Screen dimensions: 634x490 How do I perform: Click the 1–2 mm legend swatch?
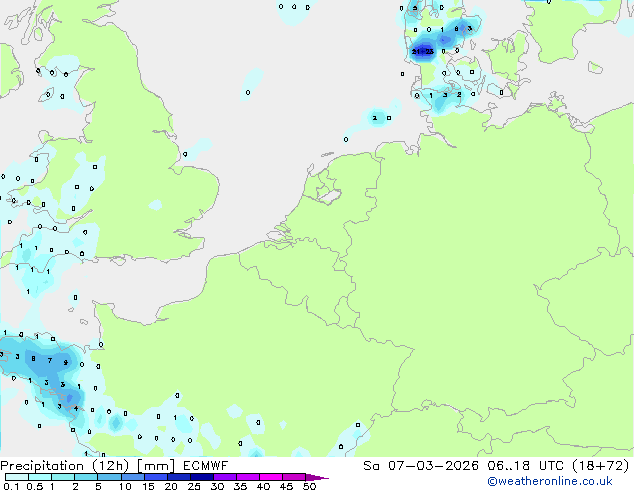tap(63, 477)
